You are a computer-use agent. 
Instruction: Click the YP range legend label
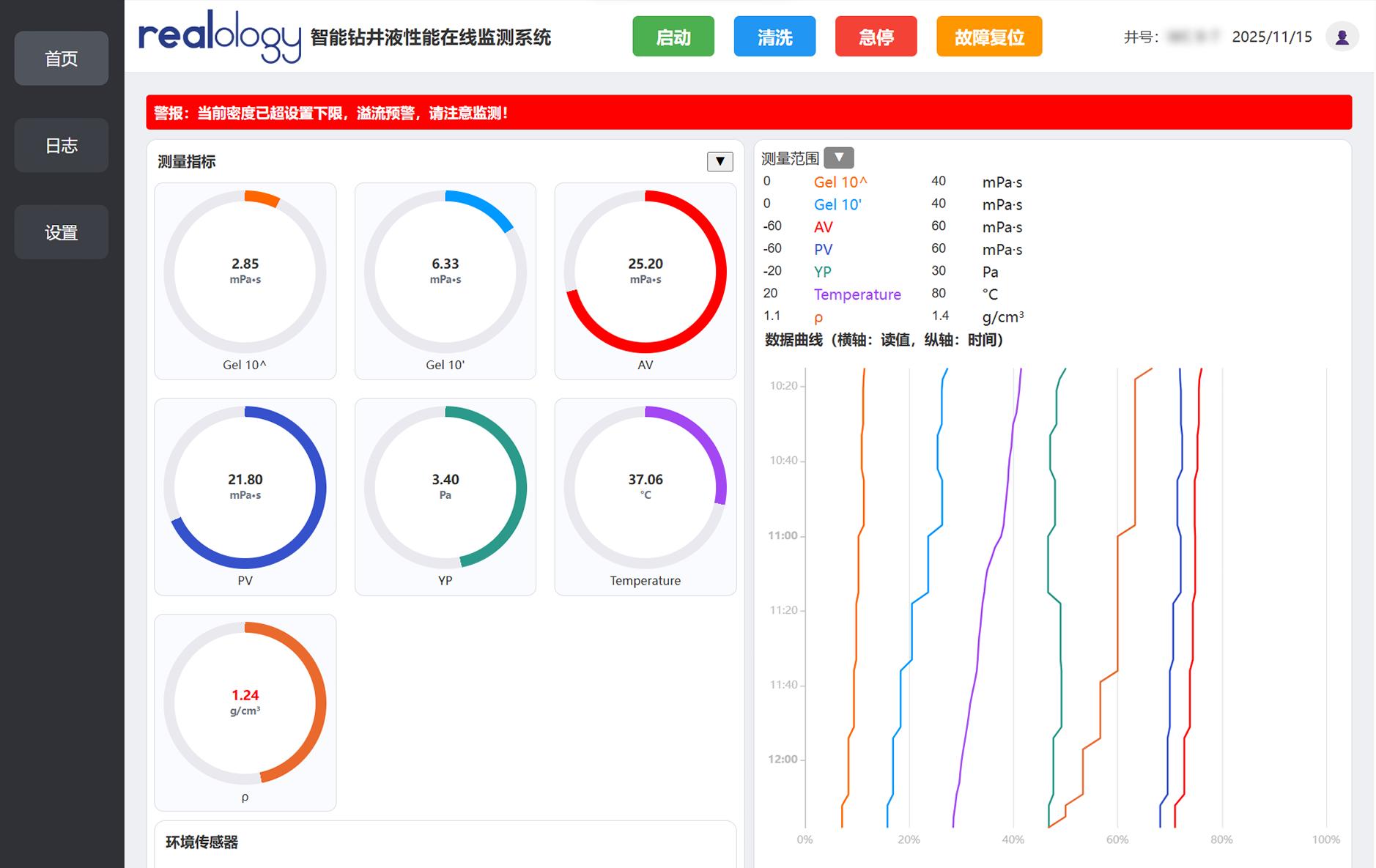pos(823,272)
